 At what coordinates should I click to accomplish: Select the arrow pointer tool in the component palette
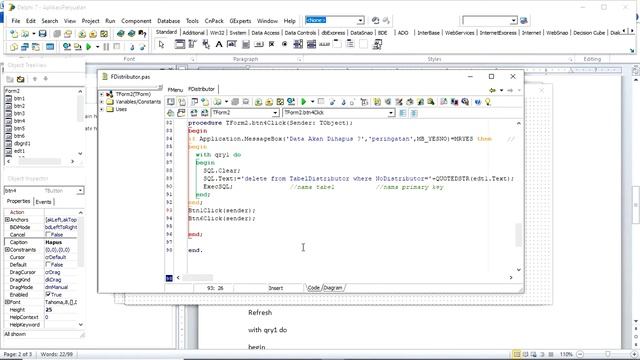162,44
